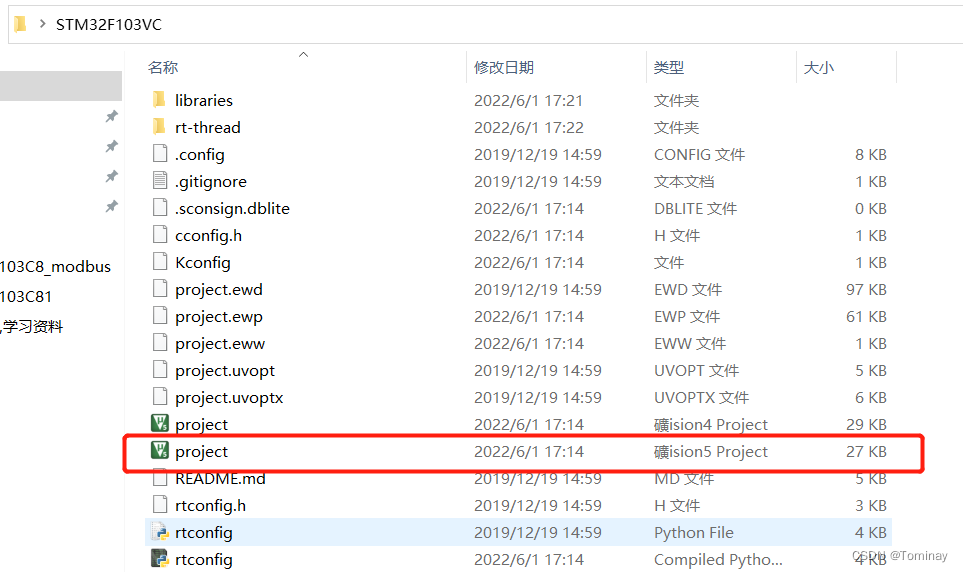Select the rtconfig Python File icon

click(x=160, y=532)
